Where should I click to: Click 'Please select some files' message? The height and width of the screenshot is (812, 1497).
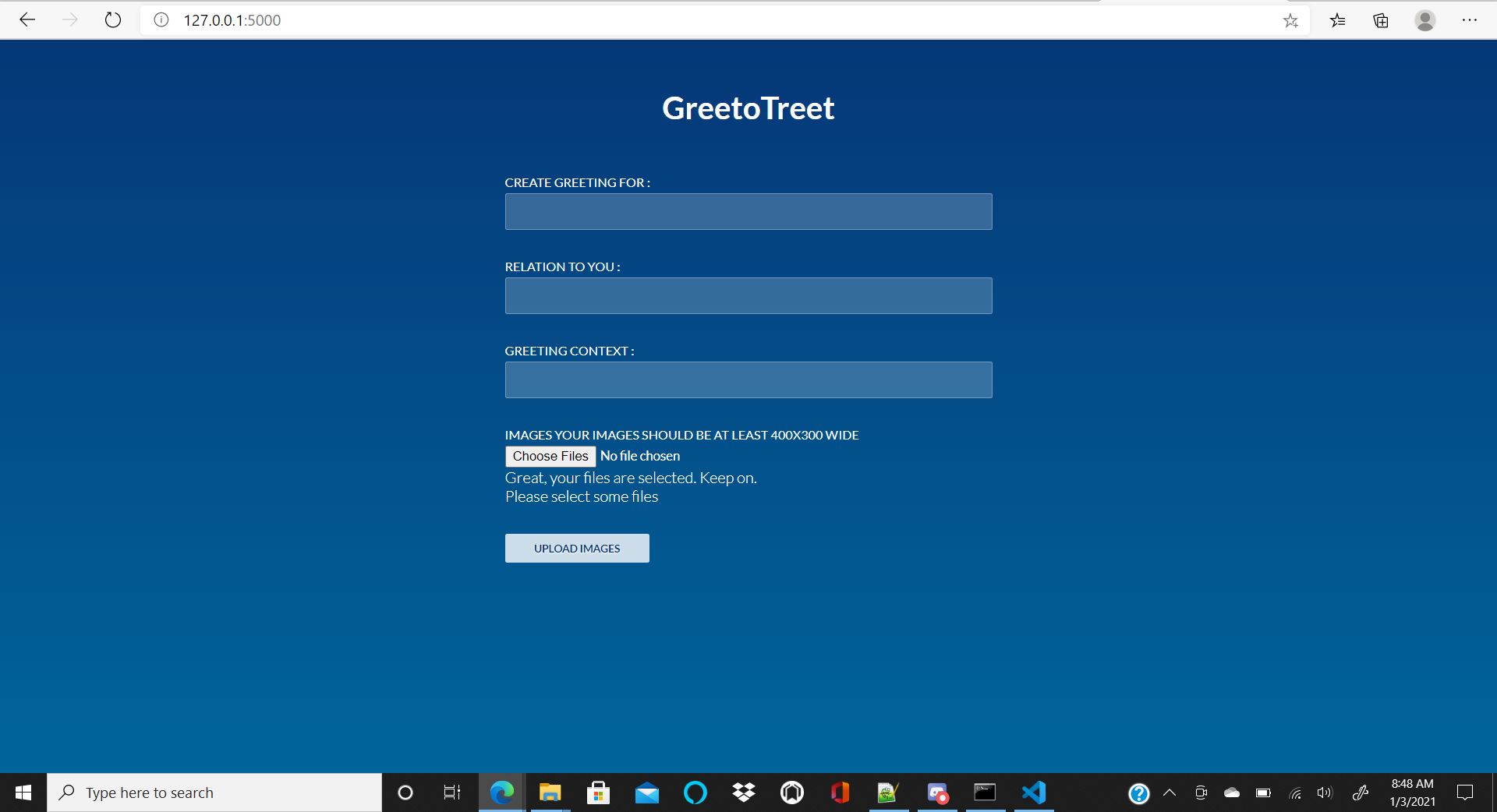(x=582, y=497)
